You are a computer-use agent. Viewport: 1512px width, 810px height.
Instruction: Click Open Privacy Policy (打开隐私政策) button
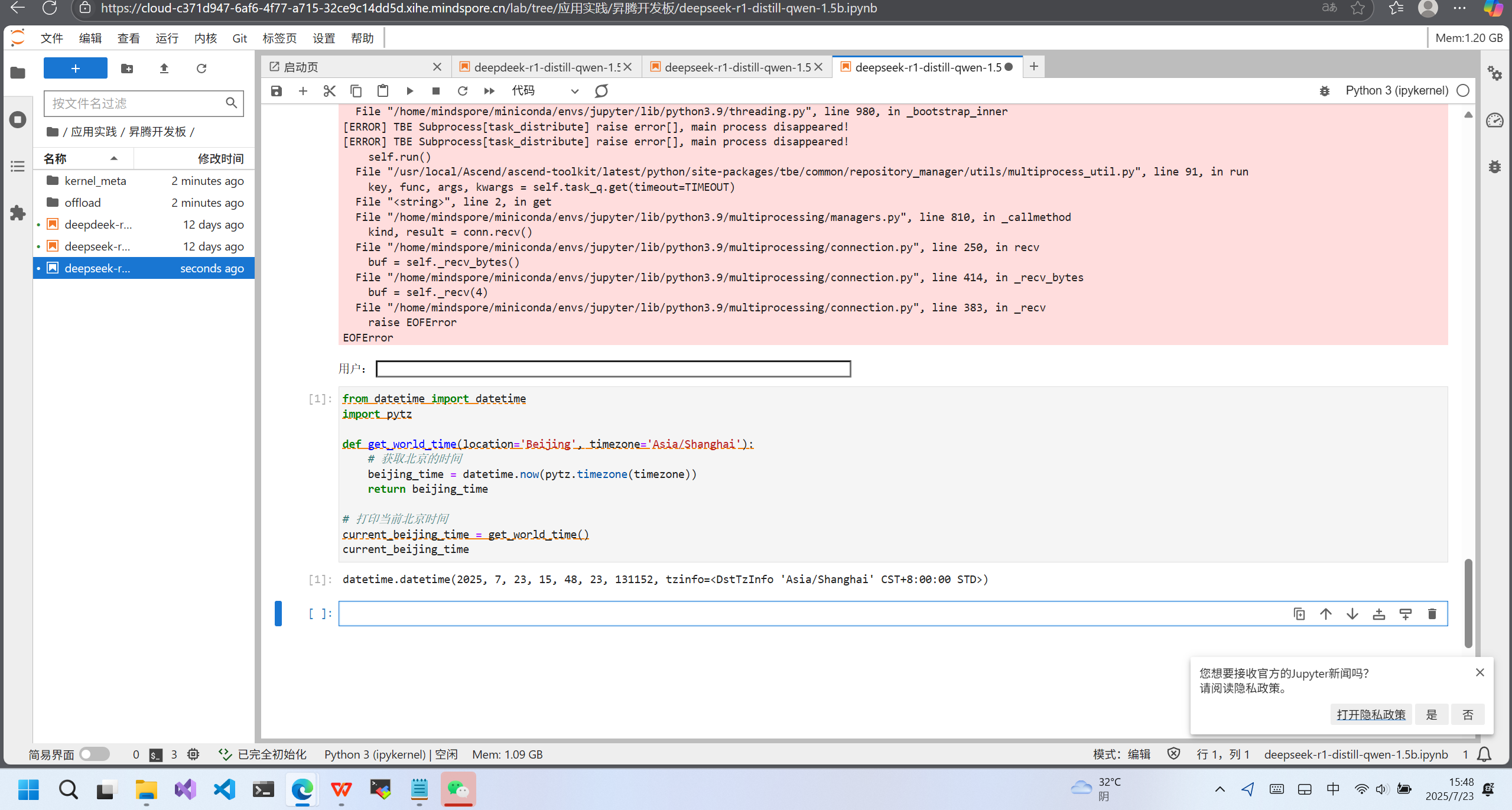tap(1371, 714)
